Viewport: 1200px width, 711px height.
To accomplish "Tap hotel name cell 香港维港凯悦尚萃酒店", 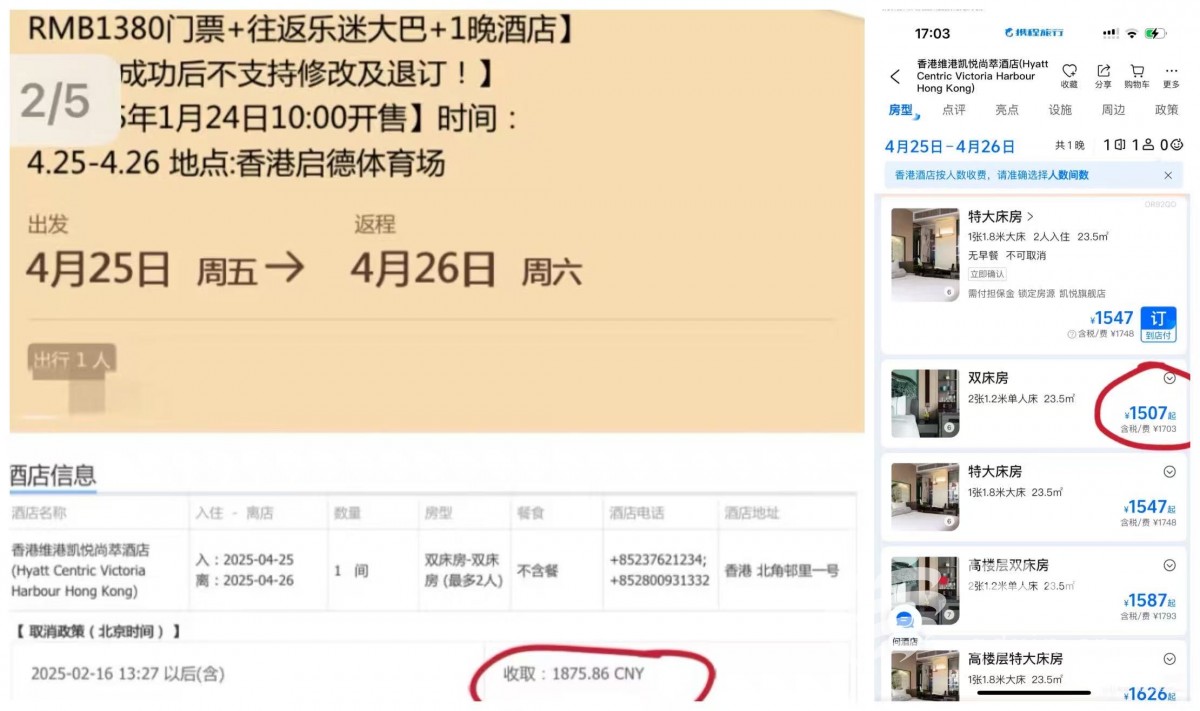I will pos(80,570).
